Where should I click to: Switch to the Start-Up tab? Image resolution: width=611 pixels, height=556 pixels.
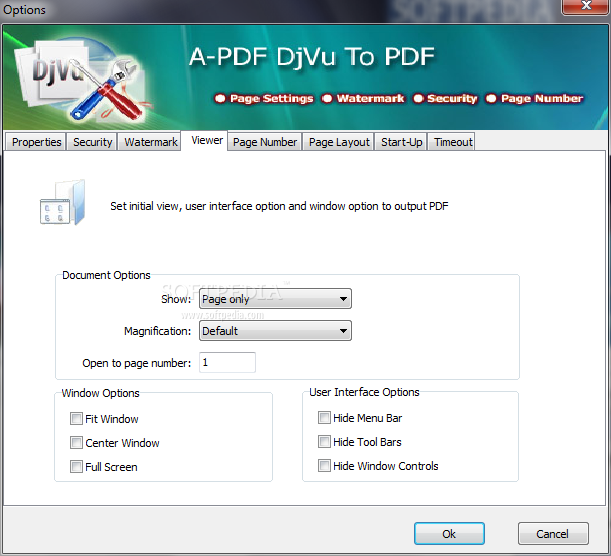click(401, 142)
